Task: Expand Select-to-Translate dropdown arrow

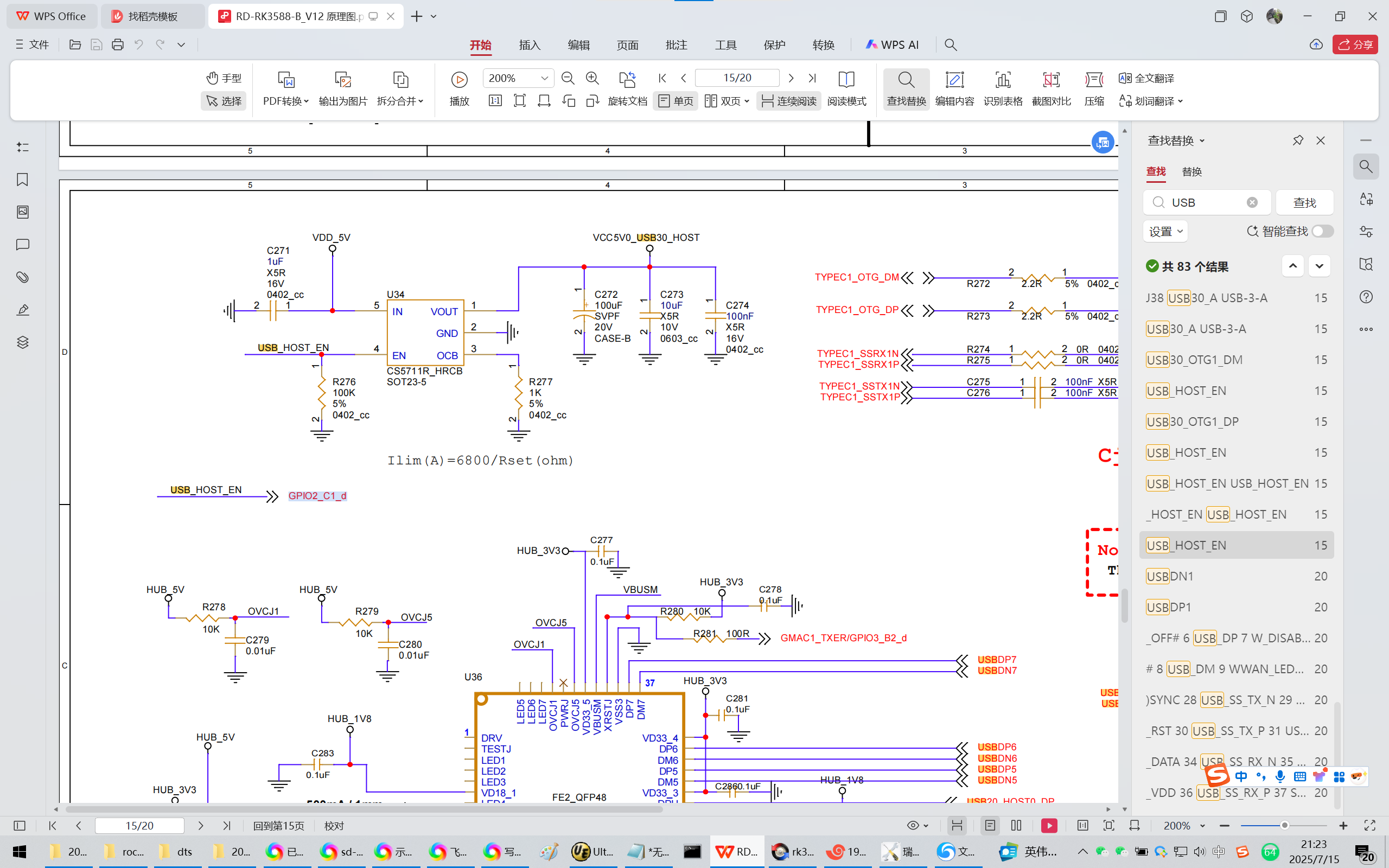Action: 1180,101
